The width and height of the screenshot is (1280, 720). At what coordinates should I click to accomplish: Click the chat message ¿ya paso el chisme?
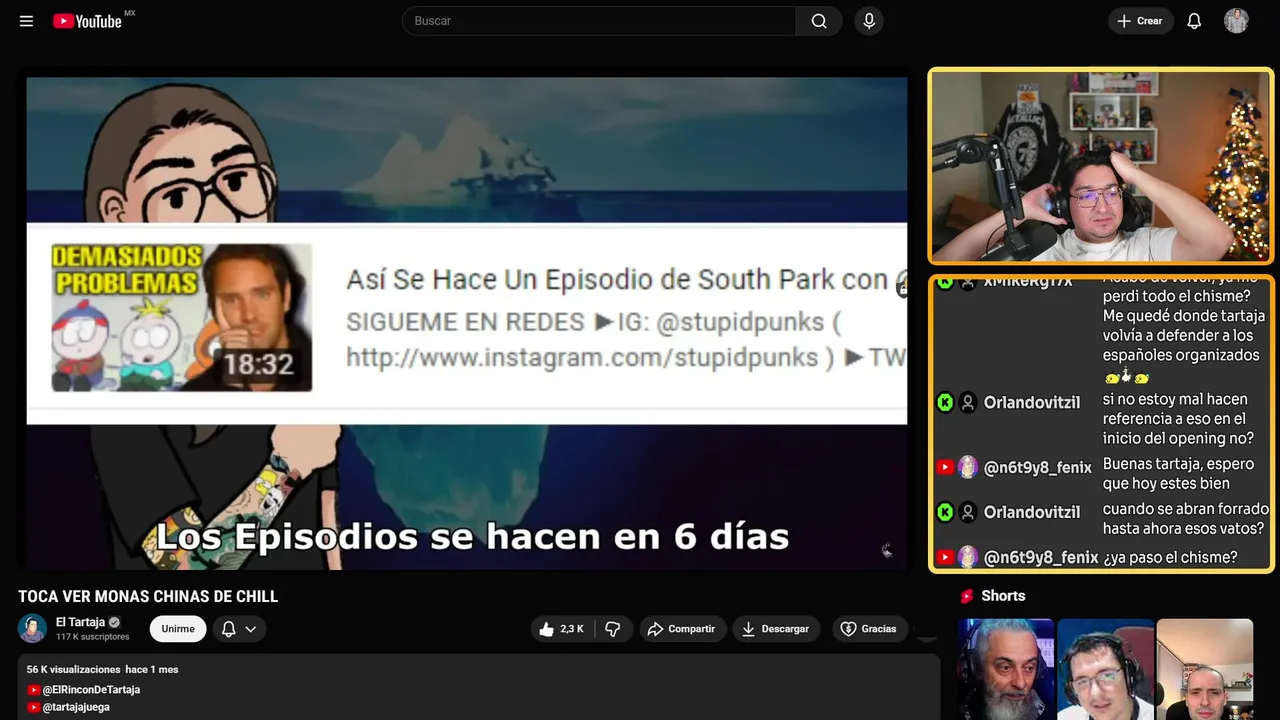pyautogui.click(x=1170, y=557)
